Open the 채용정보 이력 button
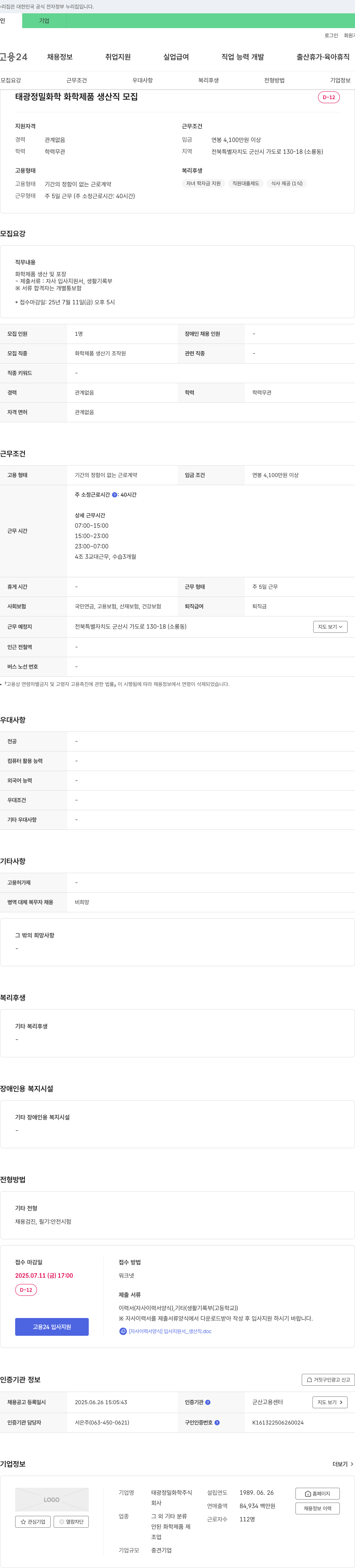This screenshot has height=1568, width=355. (317, 1508)
